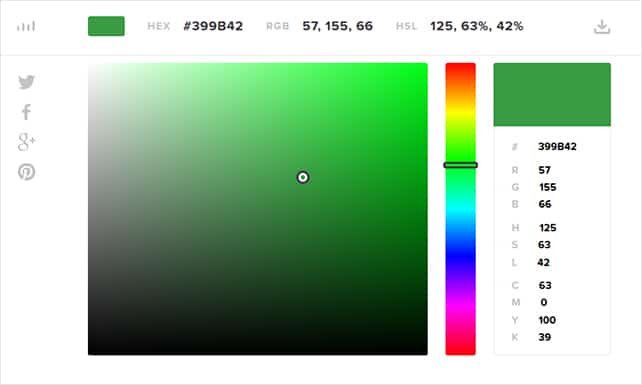Viewport: 642px width, 385px height.
Task: Edit the hex field showing 399B42
Action: pos(557,147)
